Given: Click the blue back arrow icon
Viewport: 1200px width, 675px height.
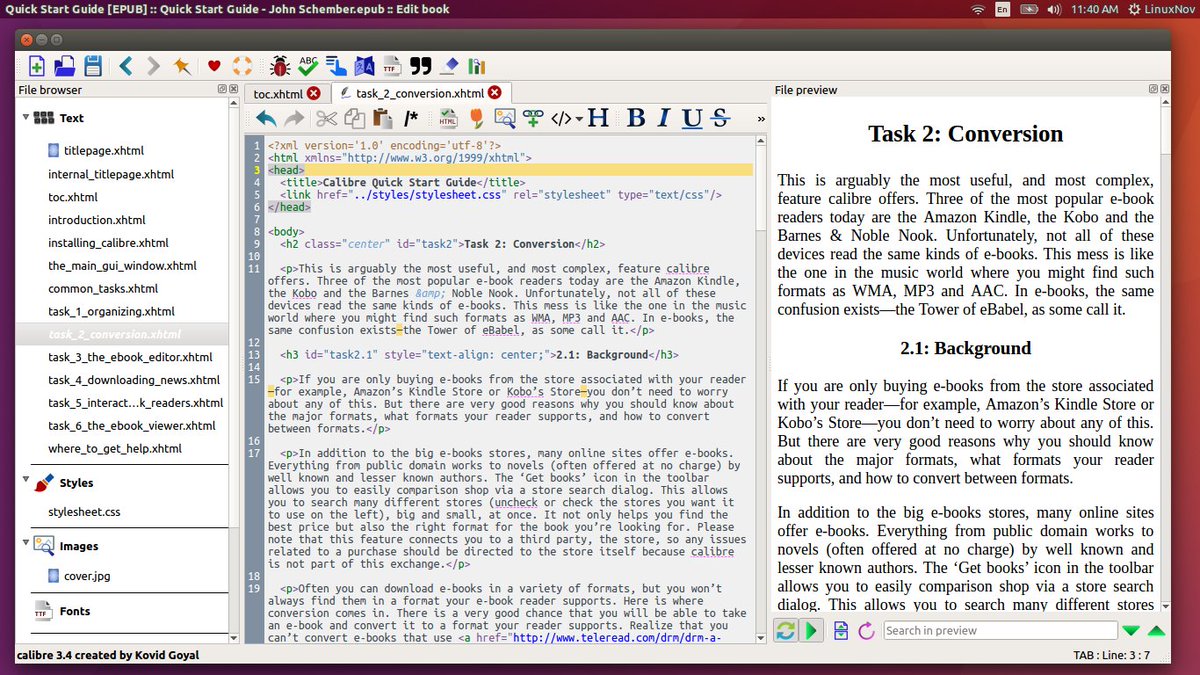Looking at the screenshot, I should coord(126,66).
